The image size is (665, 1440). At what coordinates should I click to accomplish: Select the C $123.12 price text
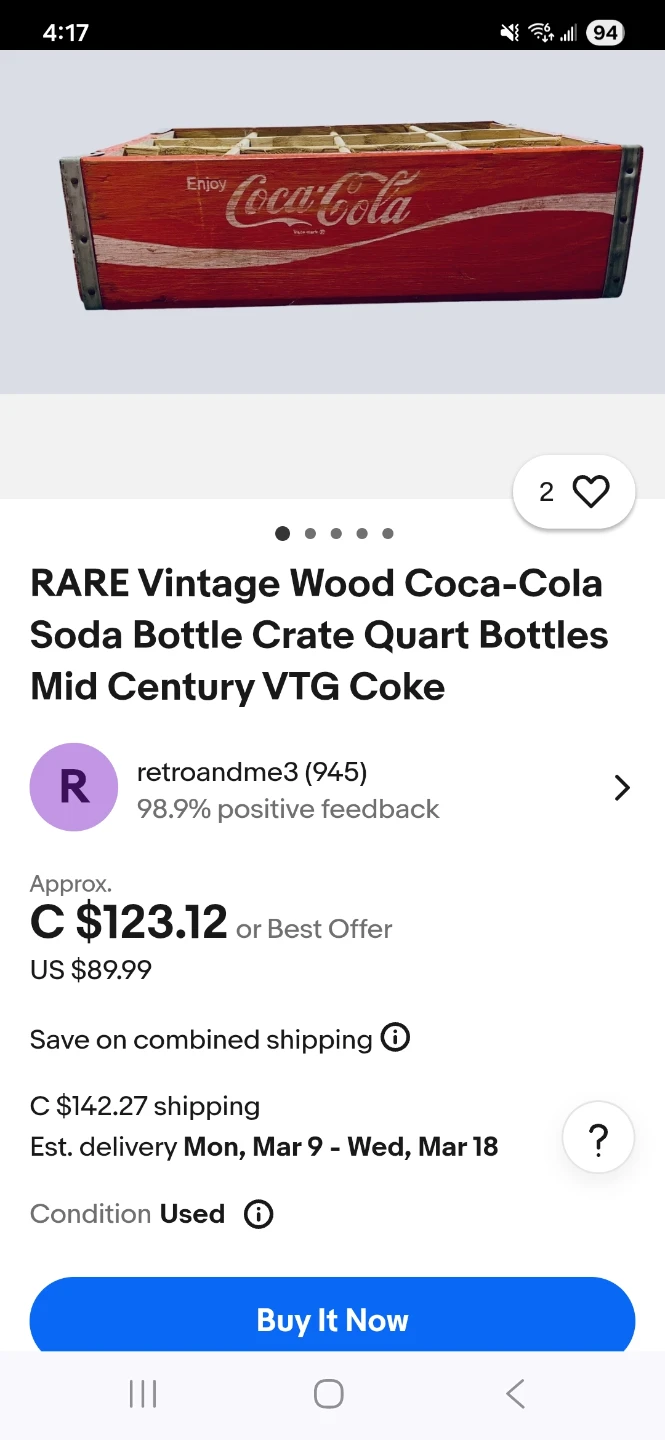click(x=129, y=922)
